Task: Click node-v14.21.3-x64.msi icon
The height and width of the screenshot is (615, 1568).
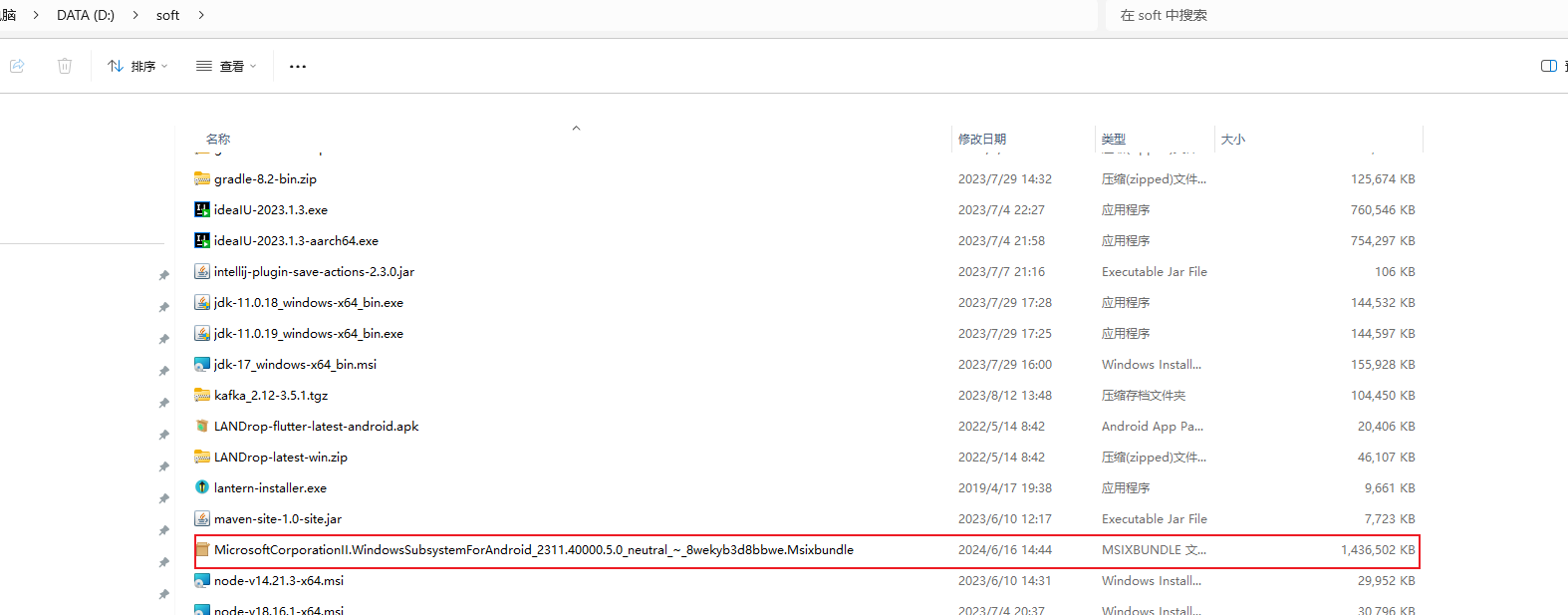Action: click(202, 580)
